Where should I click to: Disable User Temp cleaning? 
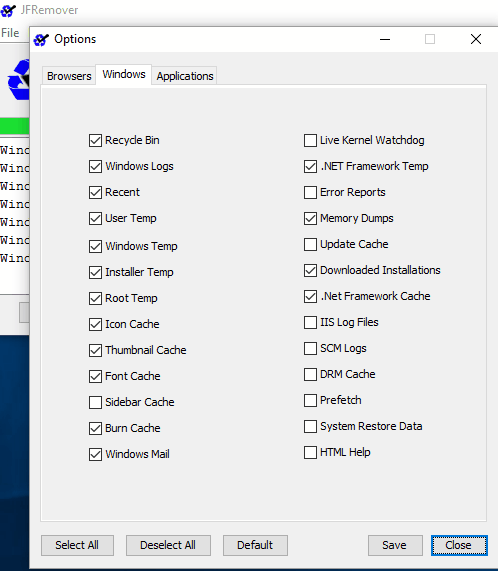95,218
